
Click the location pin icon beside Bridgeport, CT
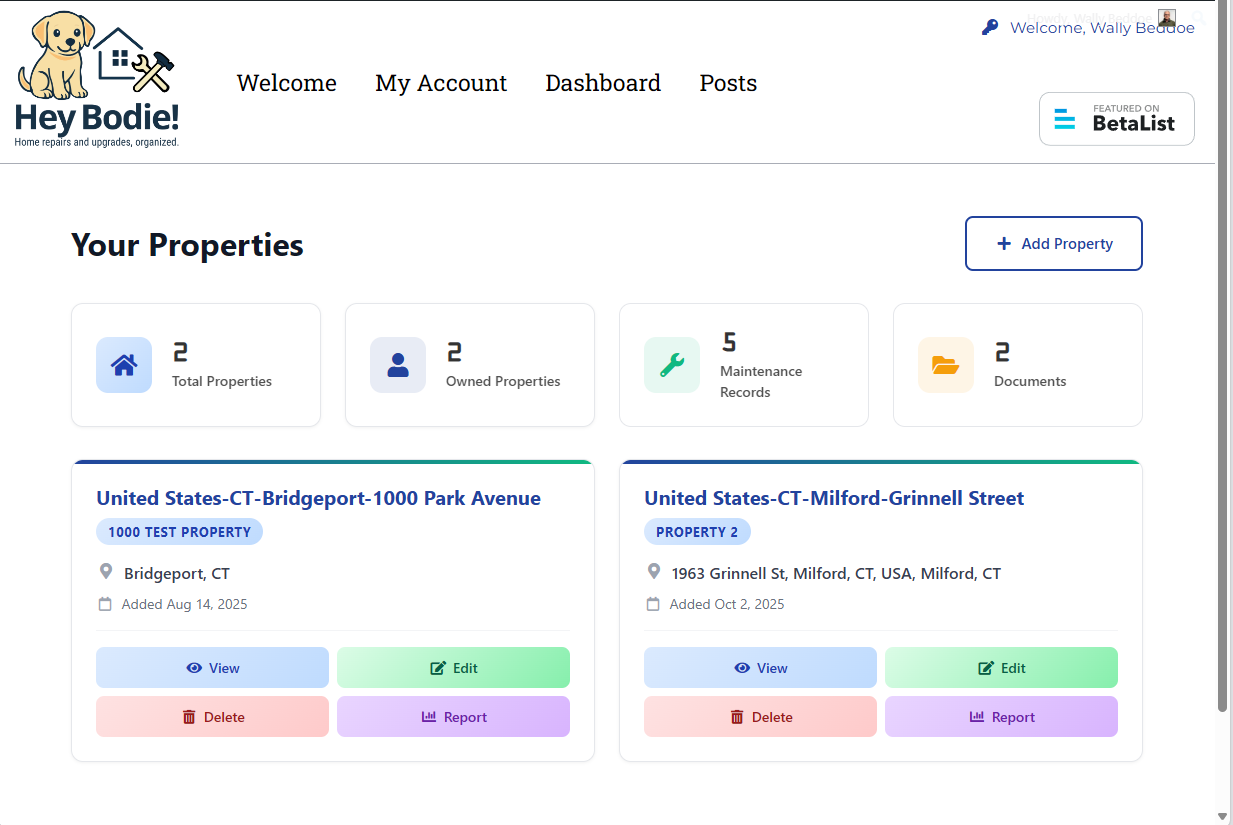106,572
